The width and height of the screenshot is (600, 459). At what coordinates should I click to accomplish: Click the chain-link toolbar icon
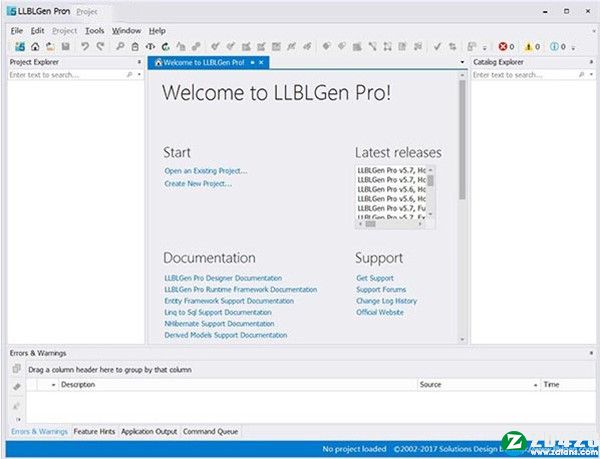coord(196,47)
